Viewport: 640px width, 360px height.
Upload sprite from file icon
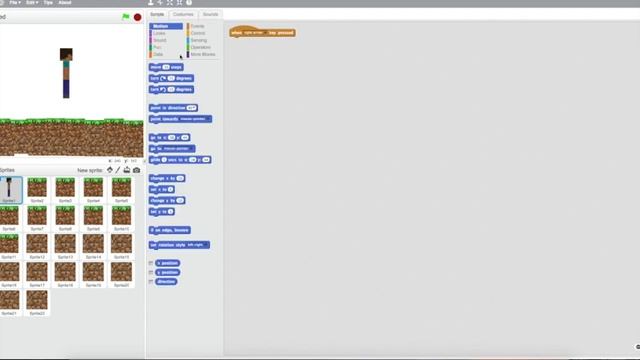point(127,170)
